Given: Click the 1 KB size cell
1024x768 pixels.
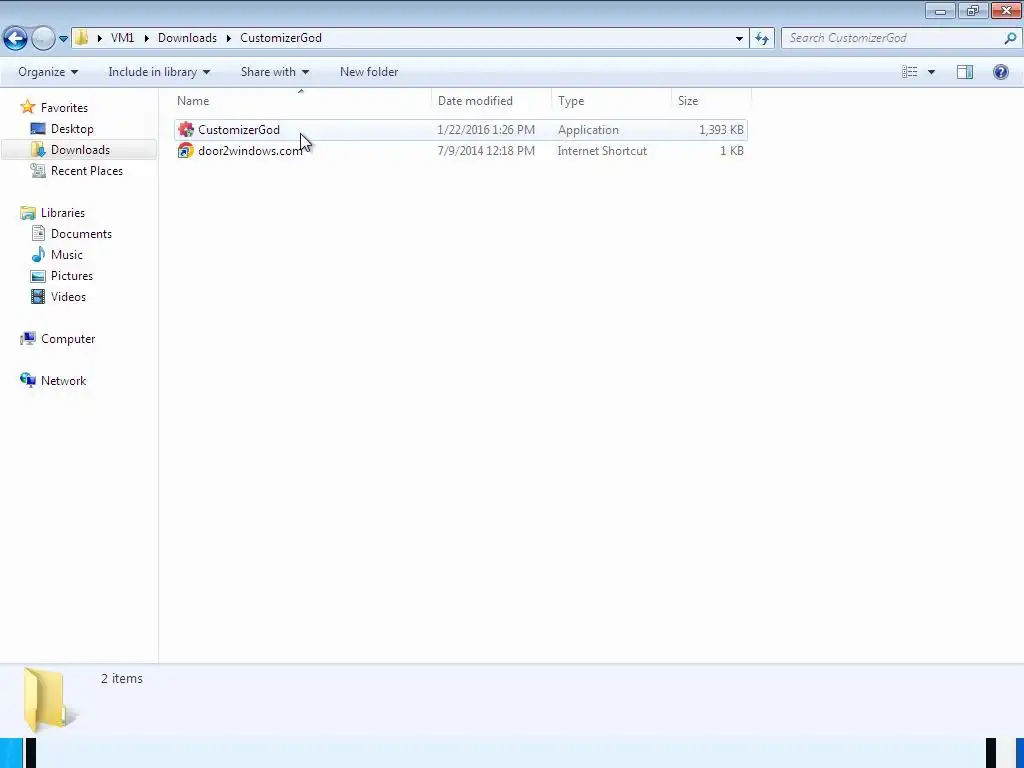Looking at the screenshot, I should (x=731, y=151).
